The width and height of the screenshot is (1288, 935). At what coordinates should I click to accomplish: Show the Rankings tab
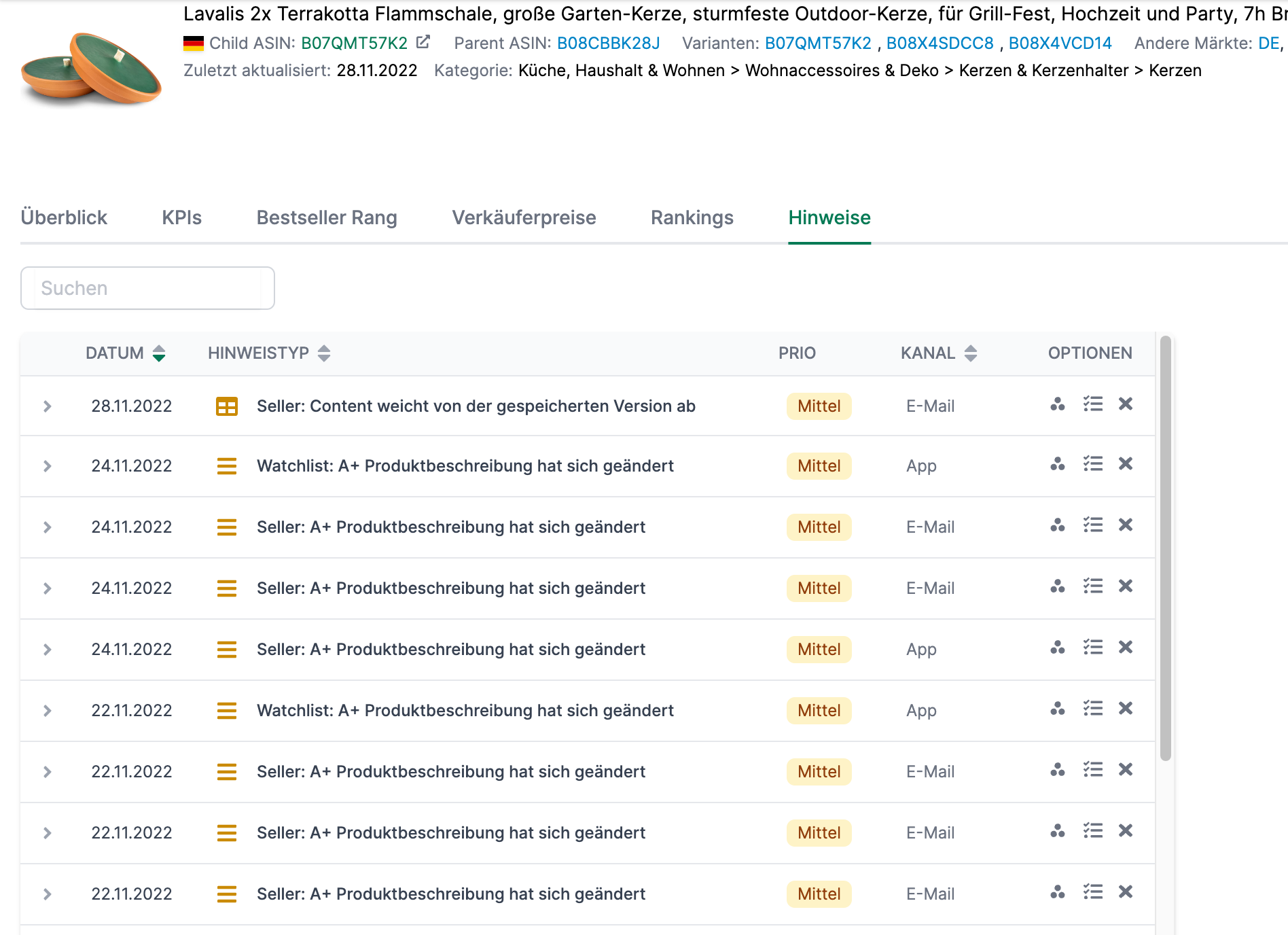(x=692, y=217)
